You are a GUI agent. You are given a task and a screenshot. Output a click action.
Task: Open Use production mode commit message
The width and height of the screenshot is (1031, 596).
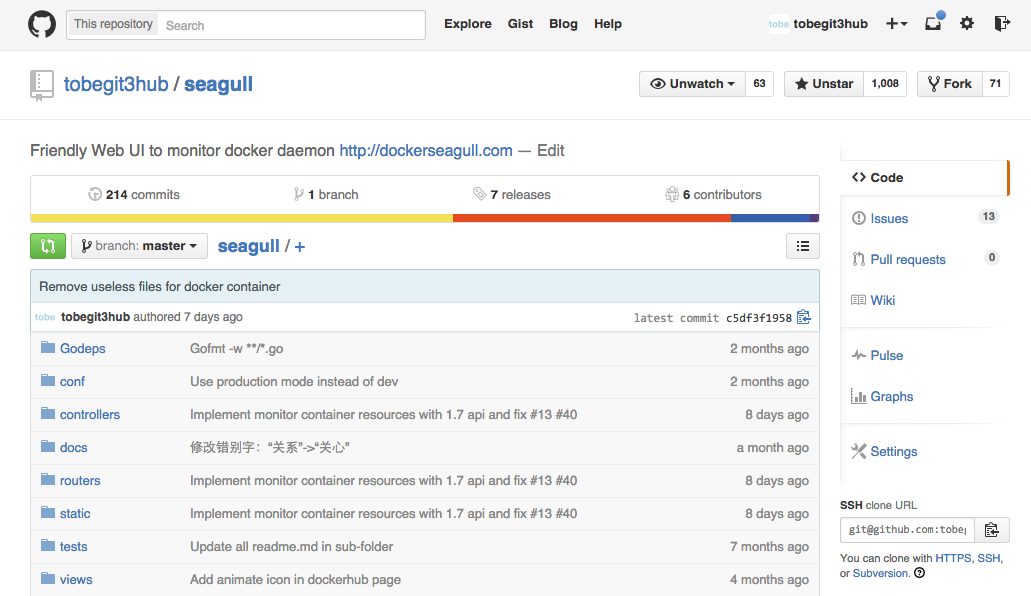(294, 382)
